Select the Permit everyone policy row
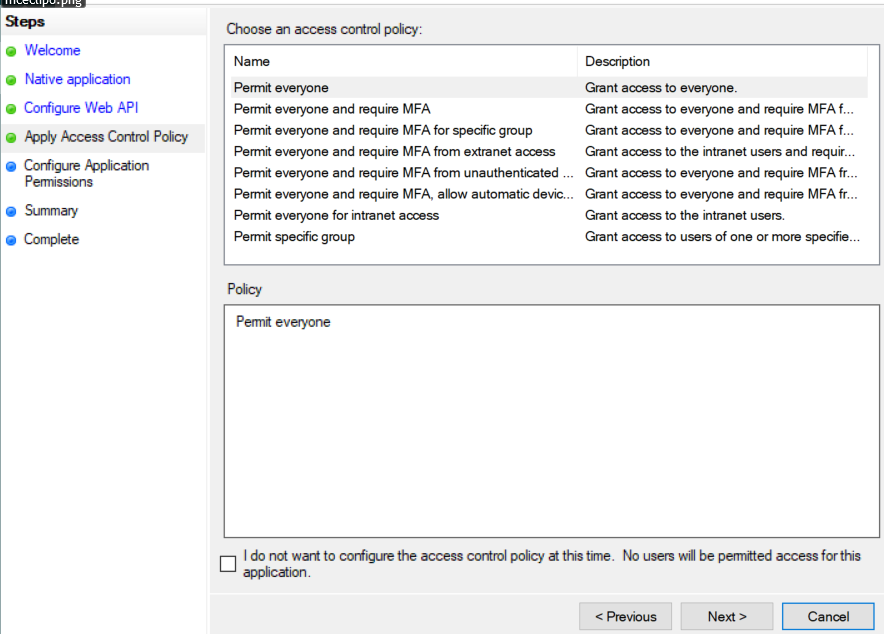 point(281,88)
